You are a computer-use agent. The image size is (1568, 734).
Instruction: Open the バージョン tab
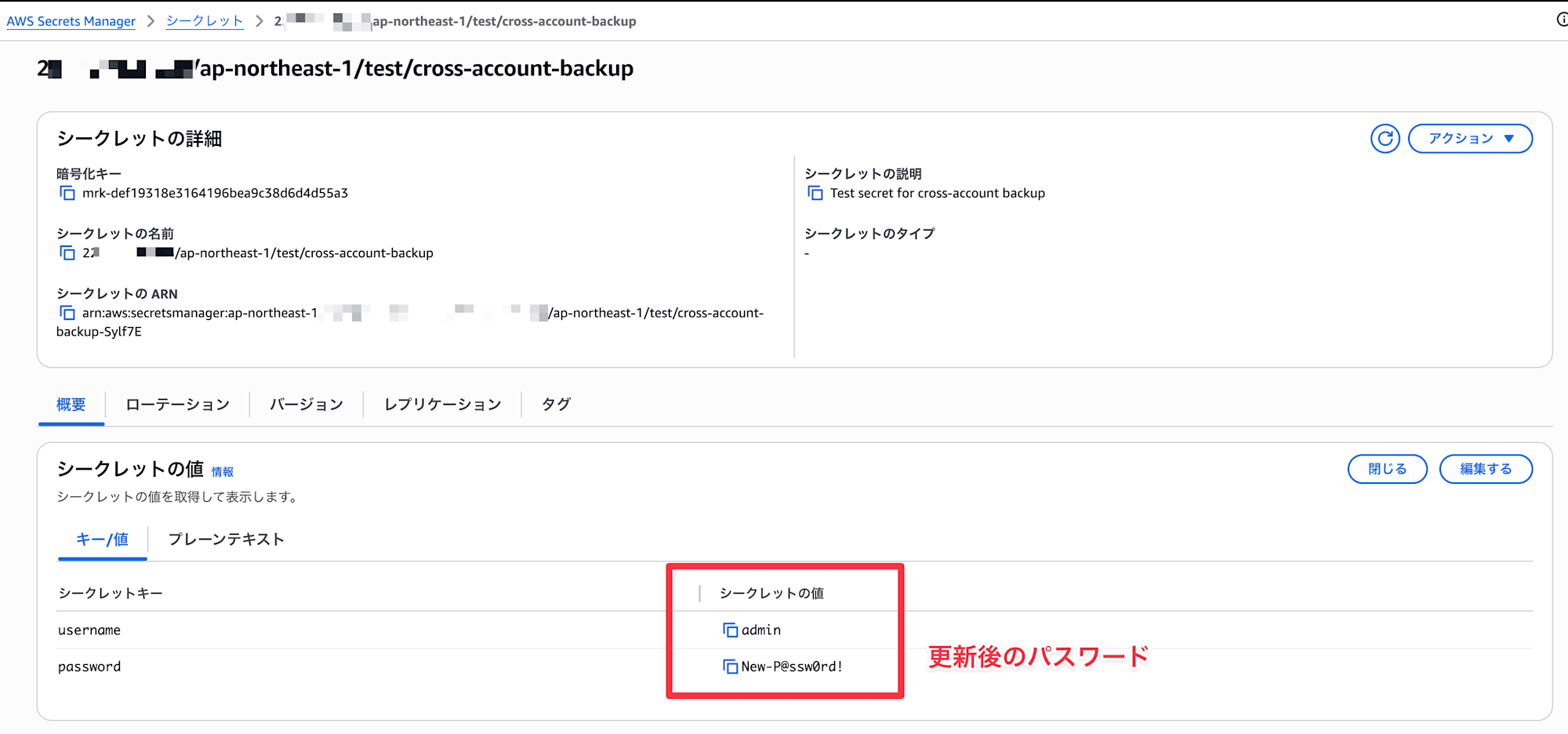point(307,405)
